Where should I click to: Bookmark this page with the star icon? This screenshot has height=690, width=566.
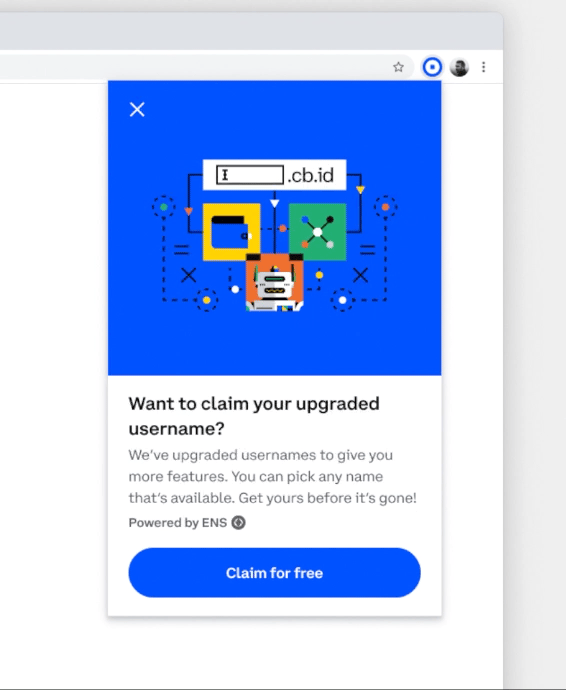398,67
